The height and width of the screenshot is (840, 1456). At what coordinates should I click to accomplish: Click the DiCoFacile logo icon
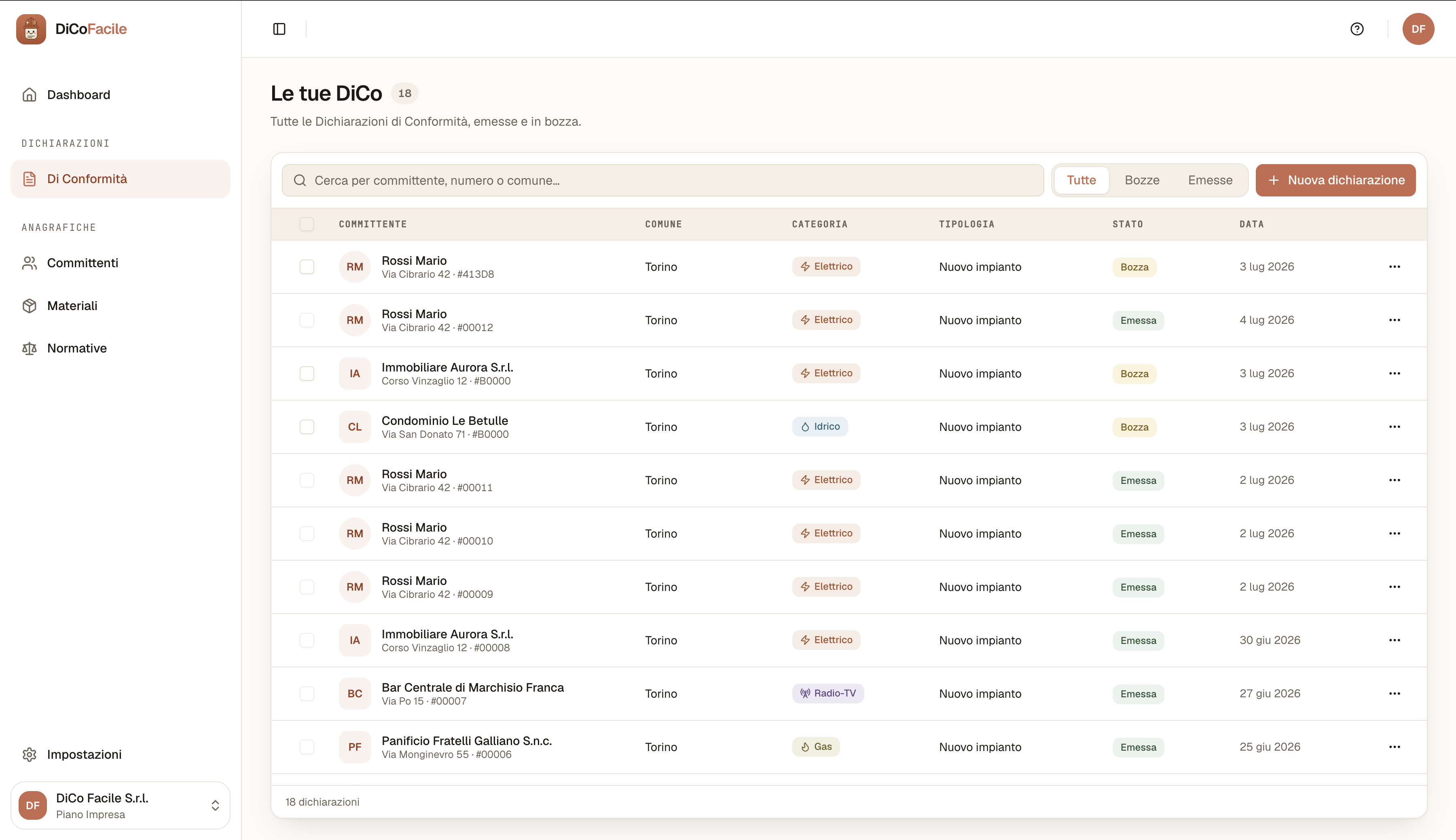[x=31, y=29]
